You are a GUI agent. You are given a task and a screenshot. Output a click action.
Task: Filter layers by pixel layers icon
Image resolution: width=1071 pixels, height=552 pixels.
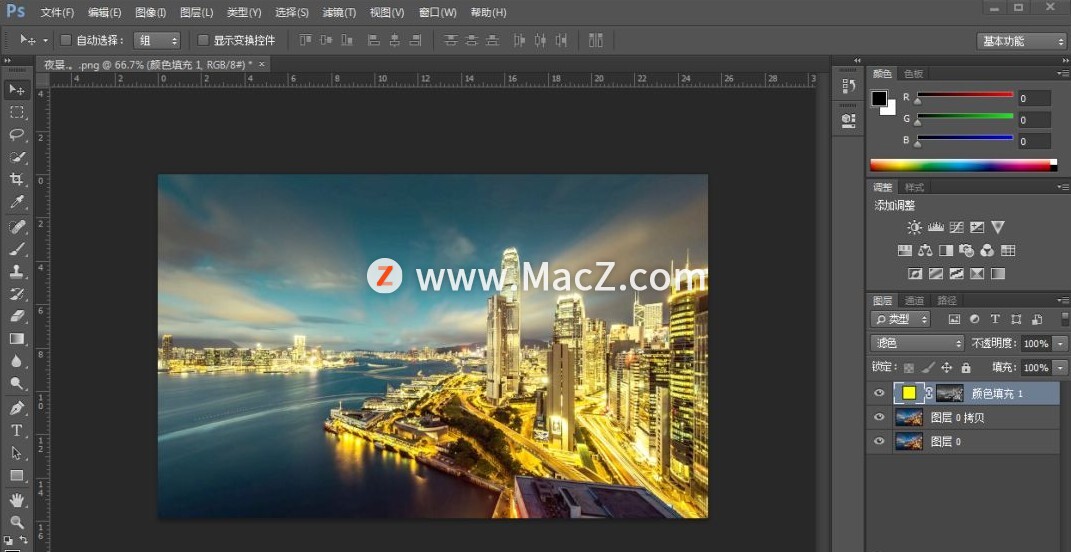click(954, 319)
